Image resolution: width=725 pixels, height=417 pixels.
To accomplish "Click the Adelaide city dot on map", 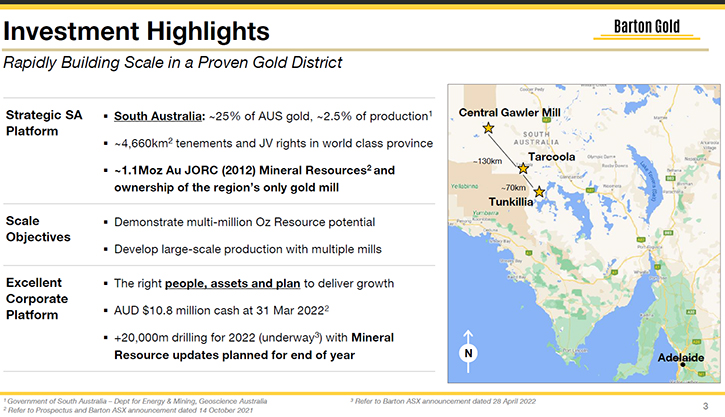I will 681,366.
